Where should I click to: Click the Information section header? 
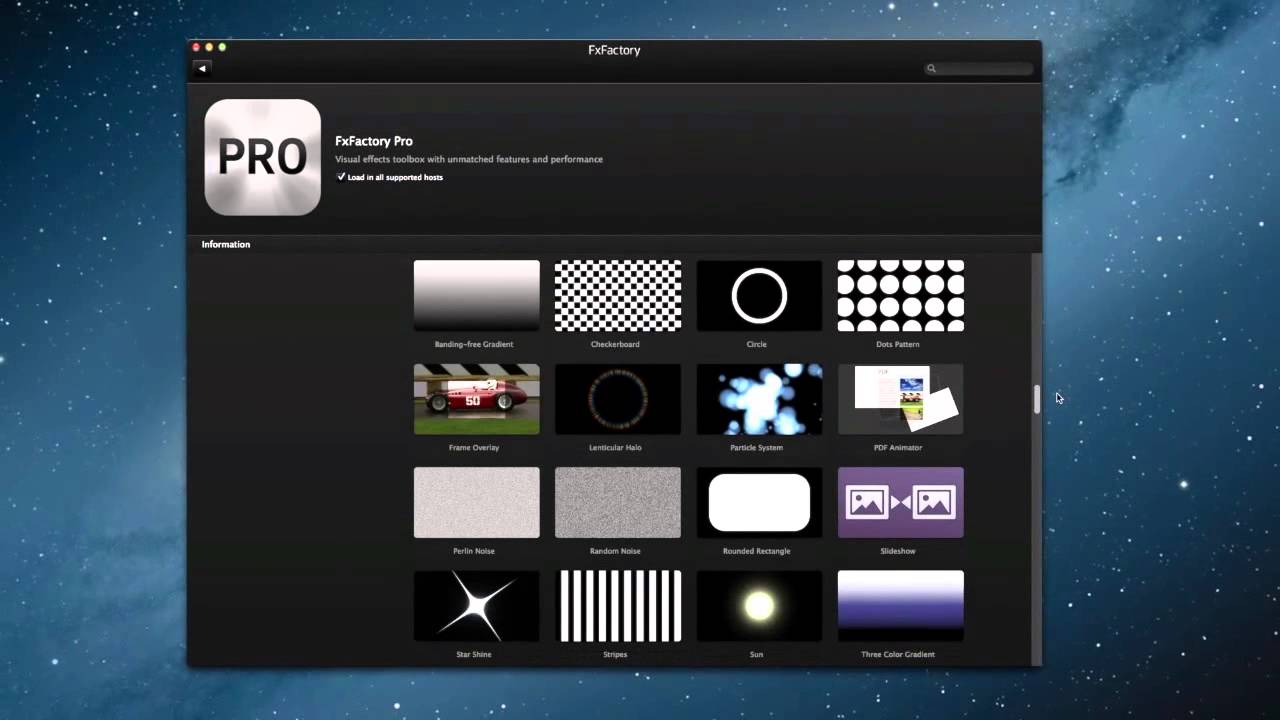[226, 244]
